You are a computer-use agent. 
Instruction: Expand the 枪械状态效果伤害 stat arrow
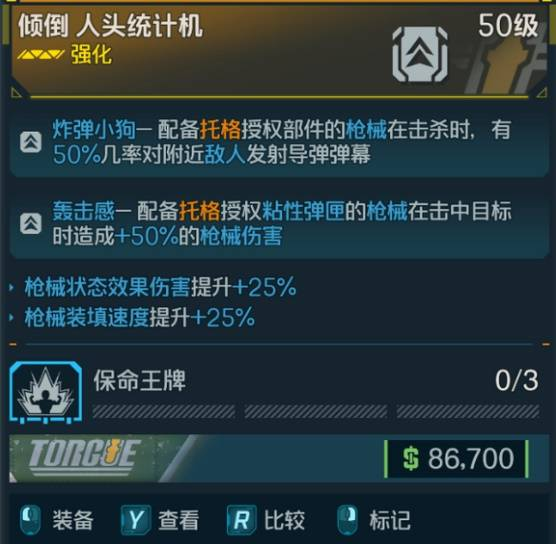[x=12, y=287]
